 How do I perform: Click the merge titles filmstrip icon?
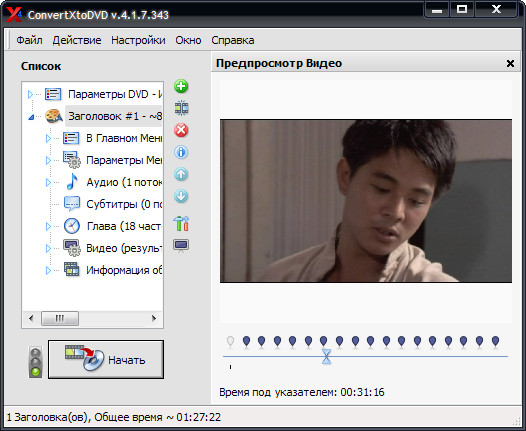[x=181, y=108]
